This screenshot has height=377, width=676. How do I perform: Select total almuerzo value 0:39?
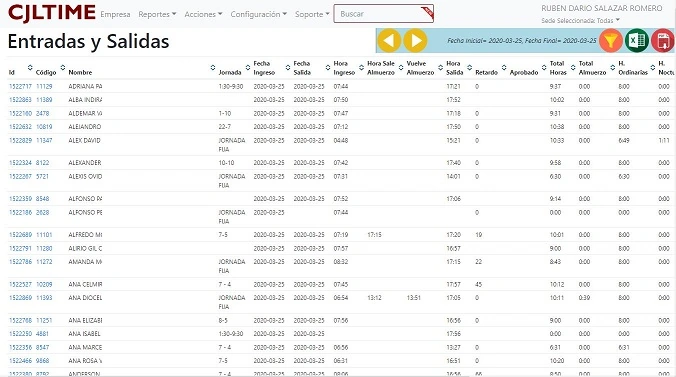coord(584,298)
